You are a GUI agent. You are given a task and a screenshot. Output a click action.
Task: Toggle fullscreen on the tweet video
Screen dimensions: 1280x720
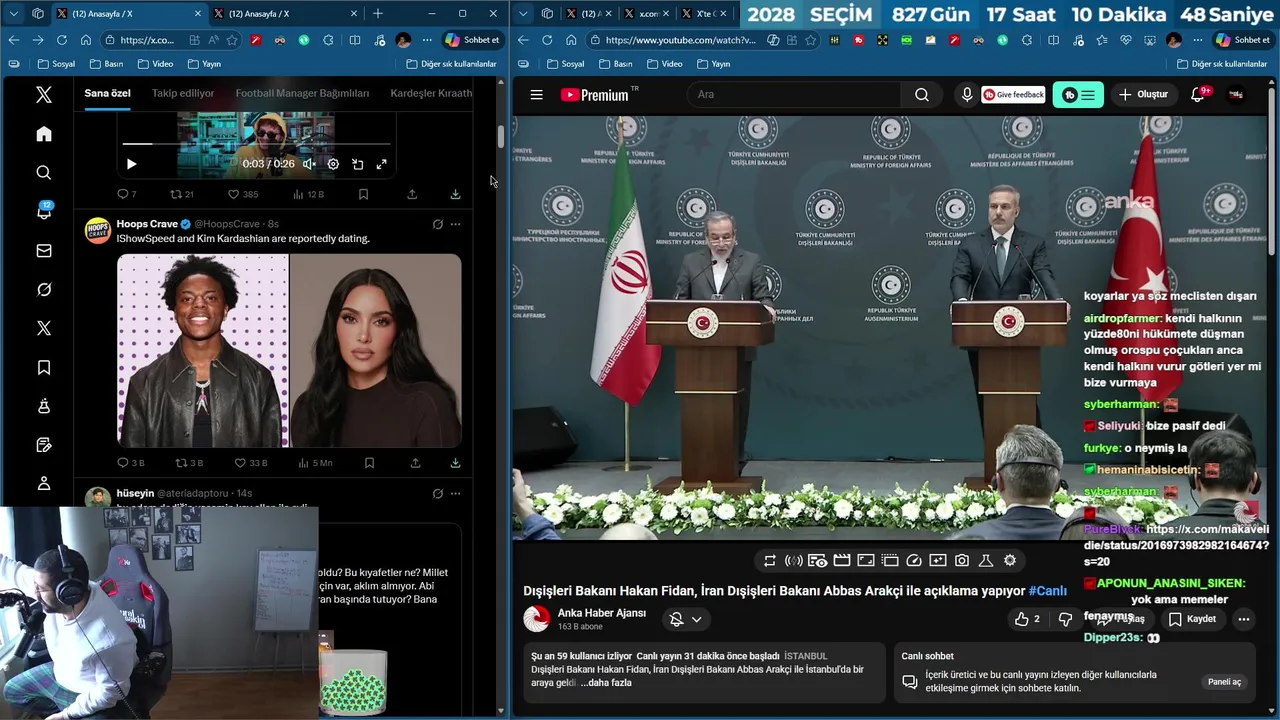[382, 164]
